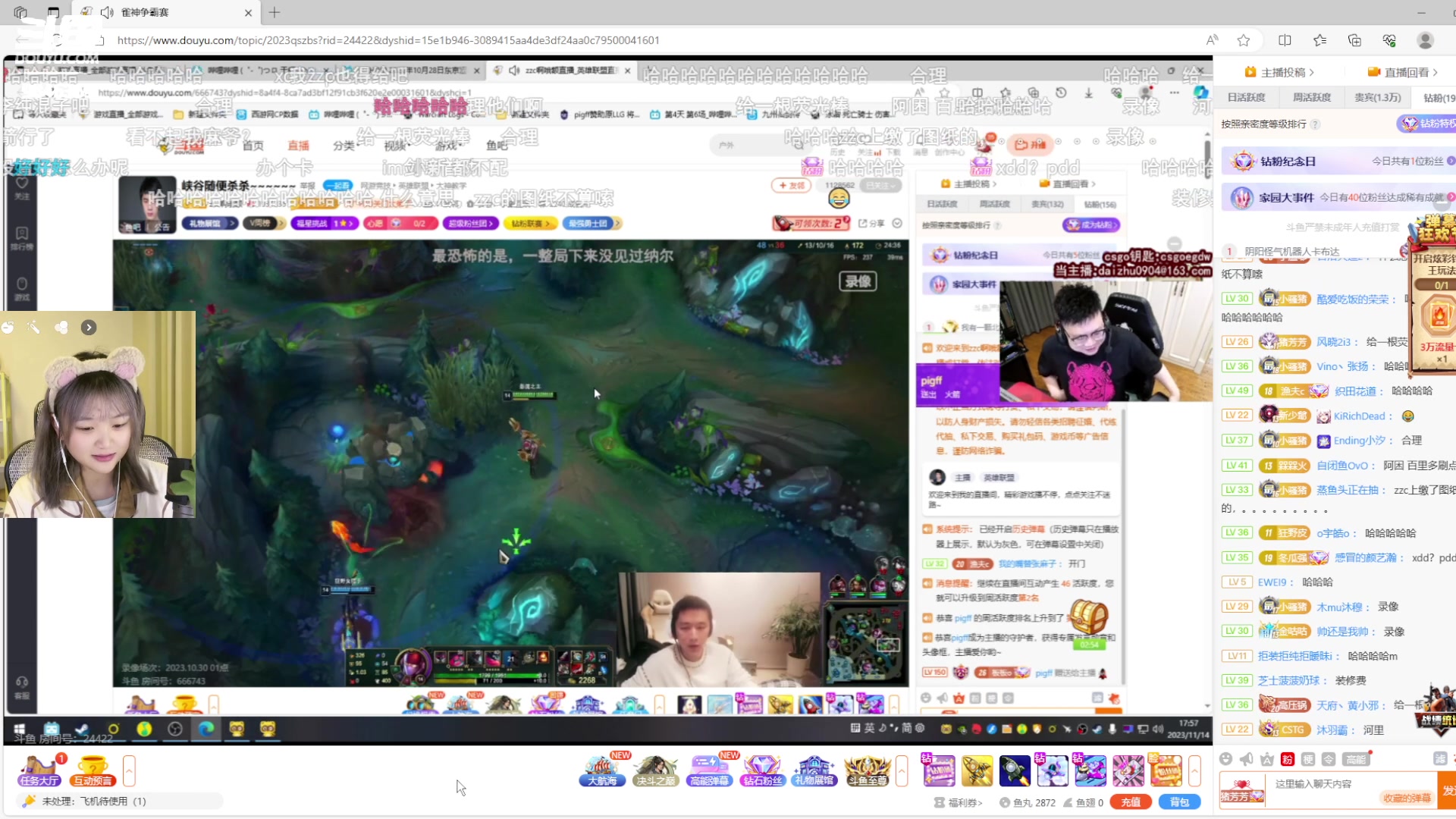The image size is (1456, 819).
Task: Open browser collections icon
Action: [1354, 40]
